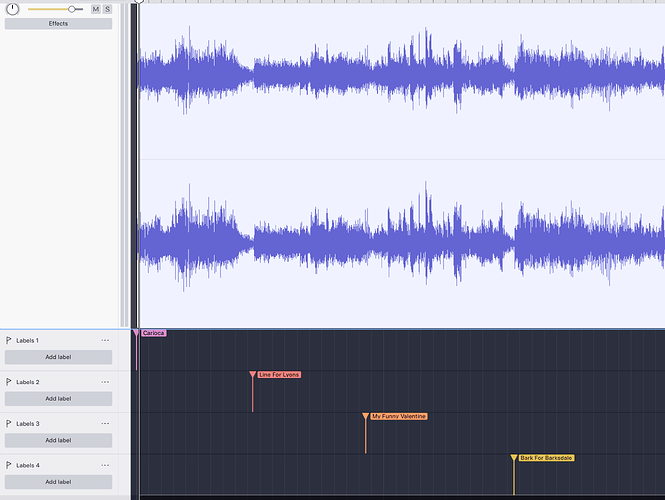Select the Line For Lyons label

pos(279,374)
